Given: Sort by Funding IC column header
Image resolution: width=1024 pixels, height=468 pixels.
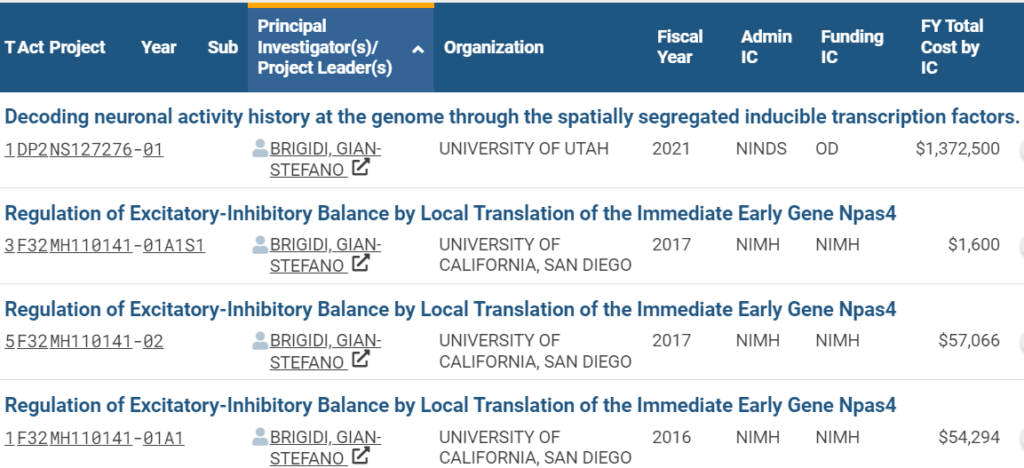Looking at the screenshot, I should pyautogui.click(x=852, y=47).
